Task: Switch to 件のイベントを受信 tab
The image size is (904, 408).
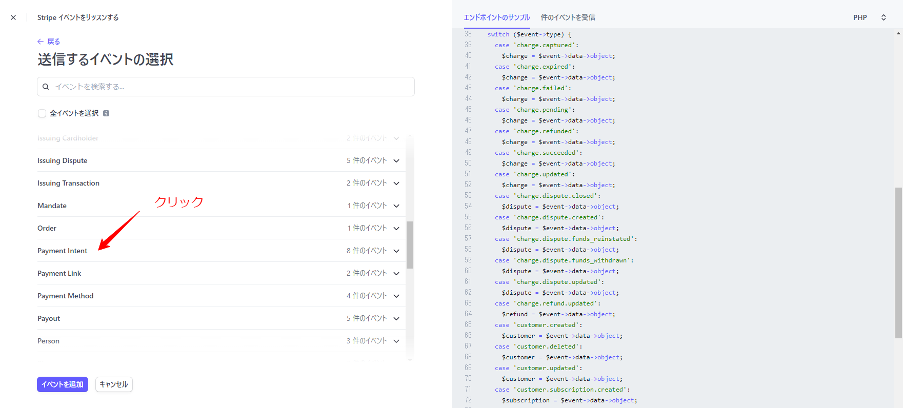Action: [x=567, y=18]
